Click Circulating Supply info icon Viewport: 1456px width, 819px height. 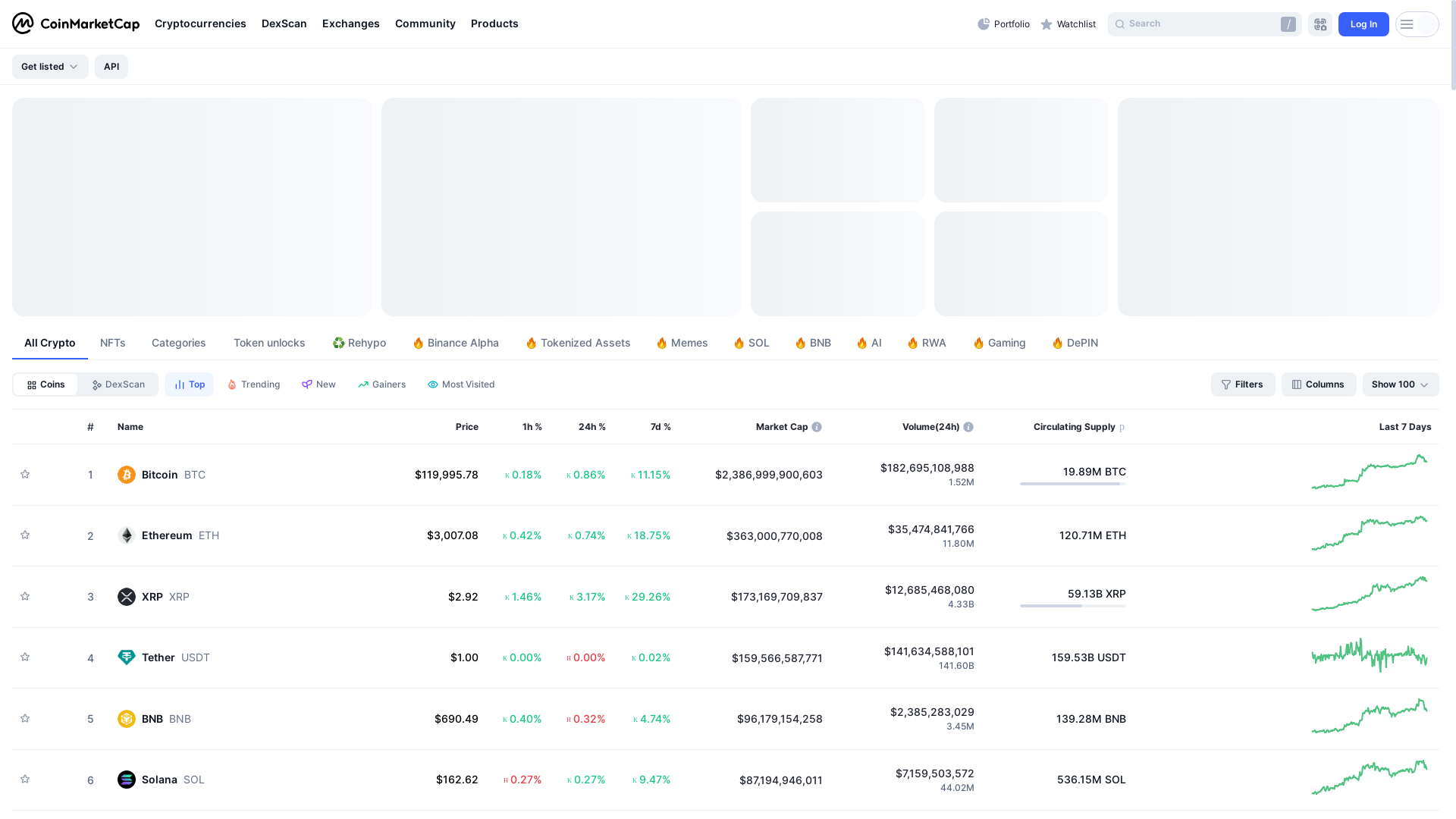pos(1122,427)
